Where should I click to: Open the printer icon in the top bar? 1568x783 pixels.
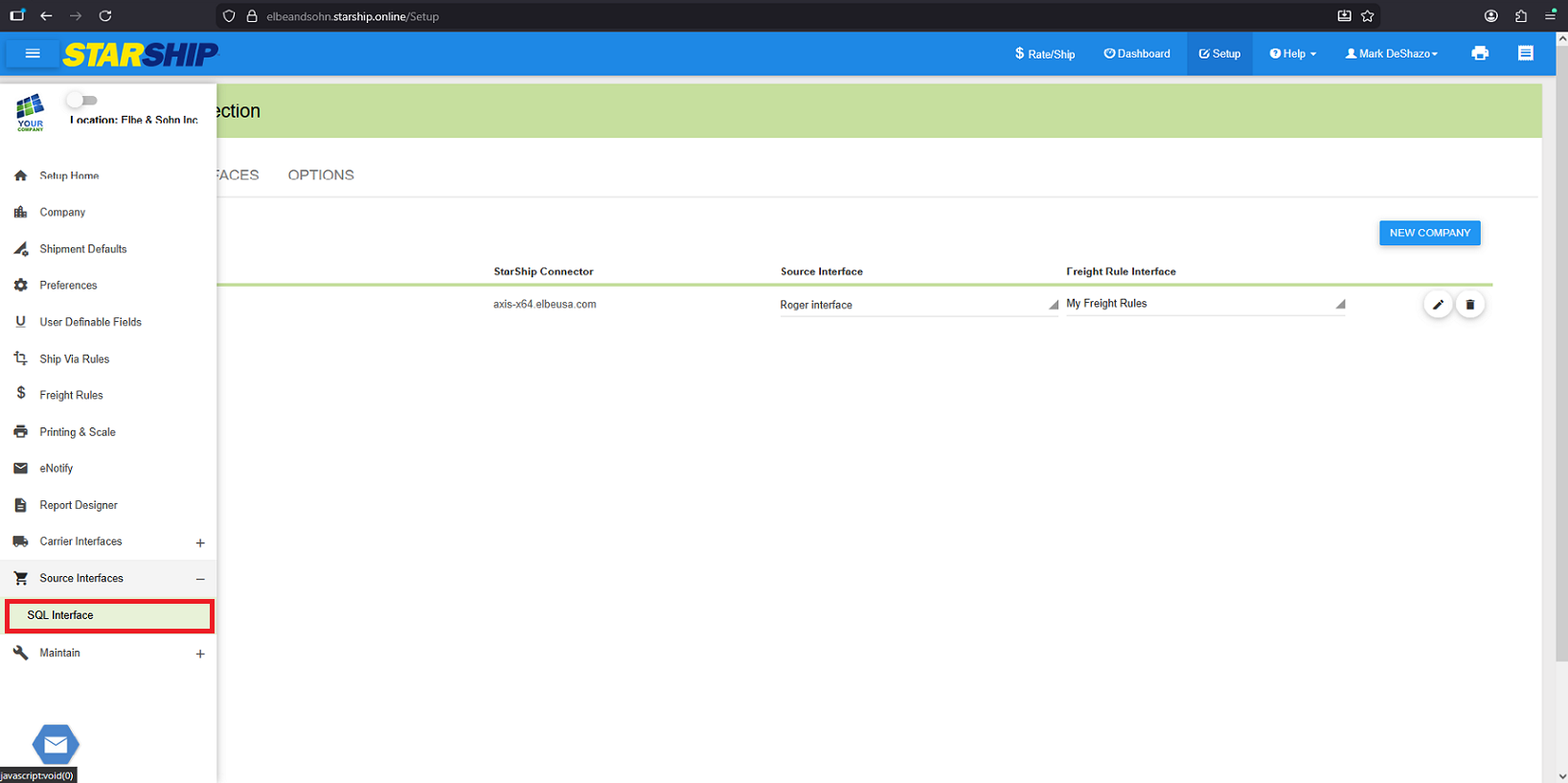1479,54
